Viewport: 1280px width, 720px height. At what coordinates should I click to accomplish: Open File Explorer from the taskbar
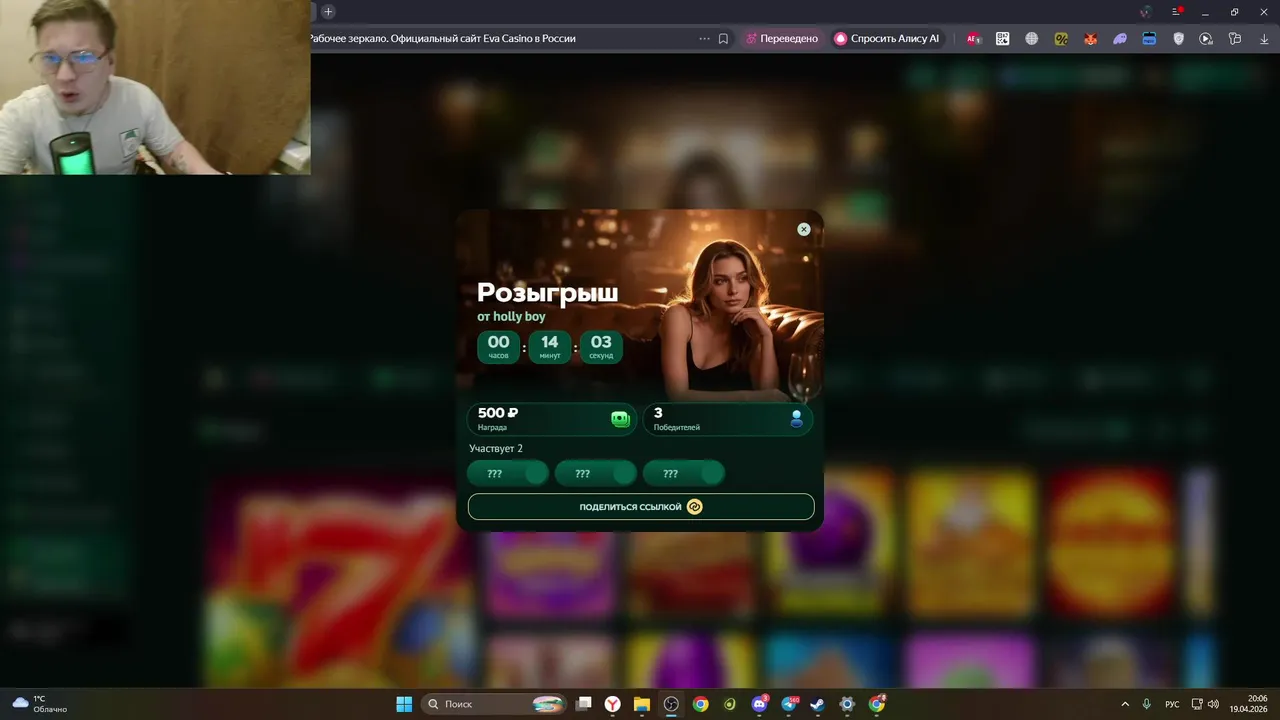pyautogui.click(x=642, y=704)
